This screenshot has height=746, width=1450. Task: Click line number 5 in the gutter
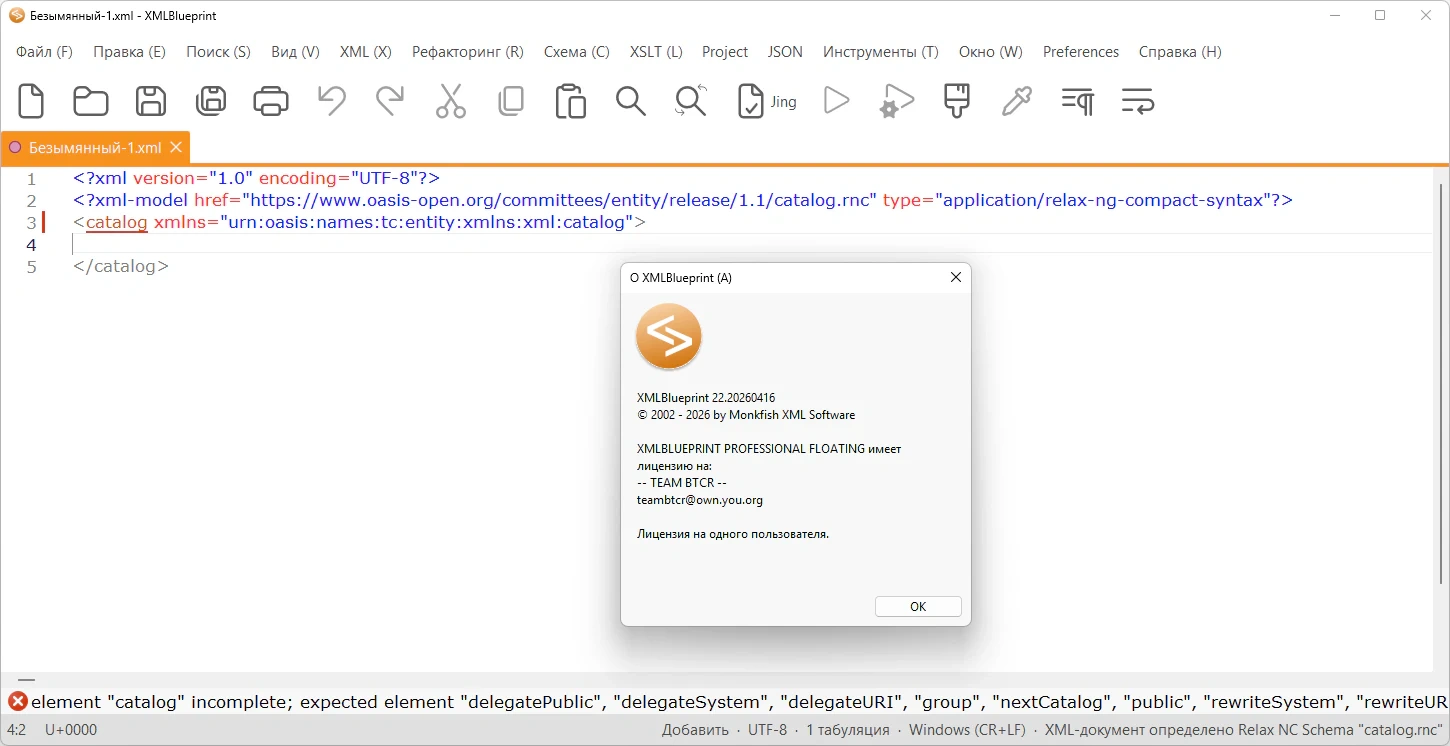pyautogui.click(x=31, y=267)
